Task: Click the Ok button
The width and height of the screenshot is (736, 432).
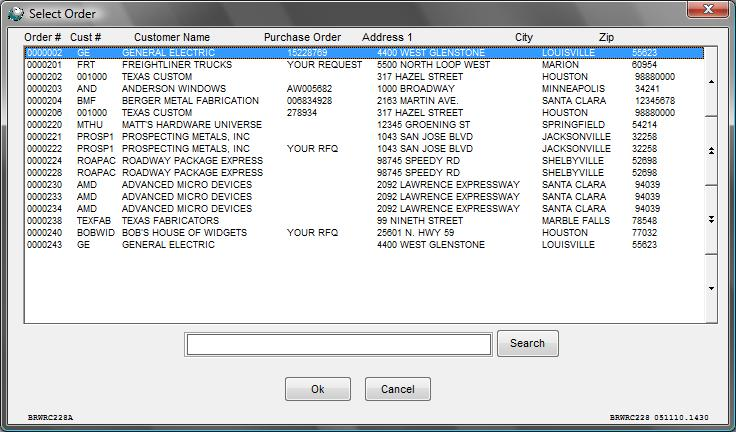Action: [318, 389]
